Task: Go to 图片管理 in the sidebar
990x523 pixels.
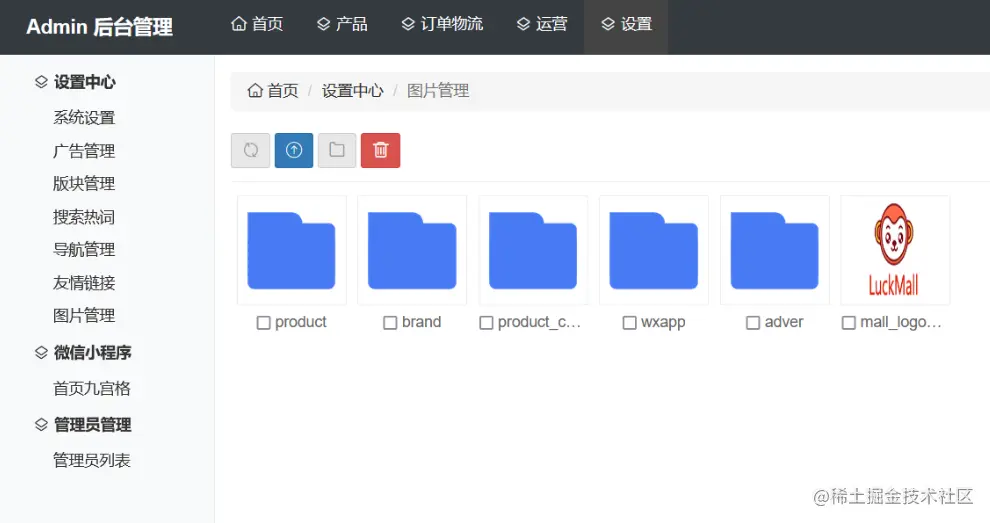Action: (84, 315)
